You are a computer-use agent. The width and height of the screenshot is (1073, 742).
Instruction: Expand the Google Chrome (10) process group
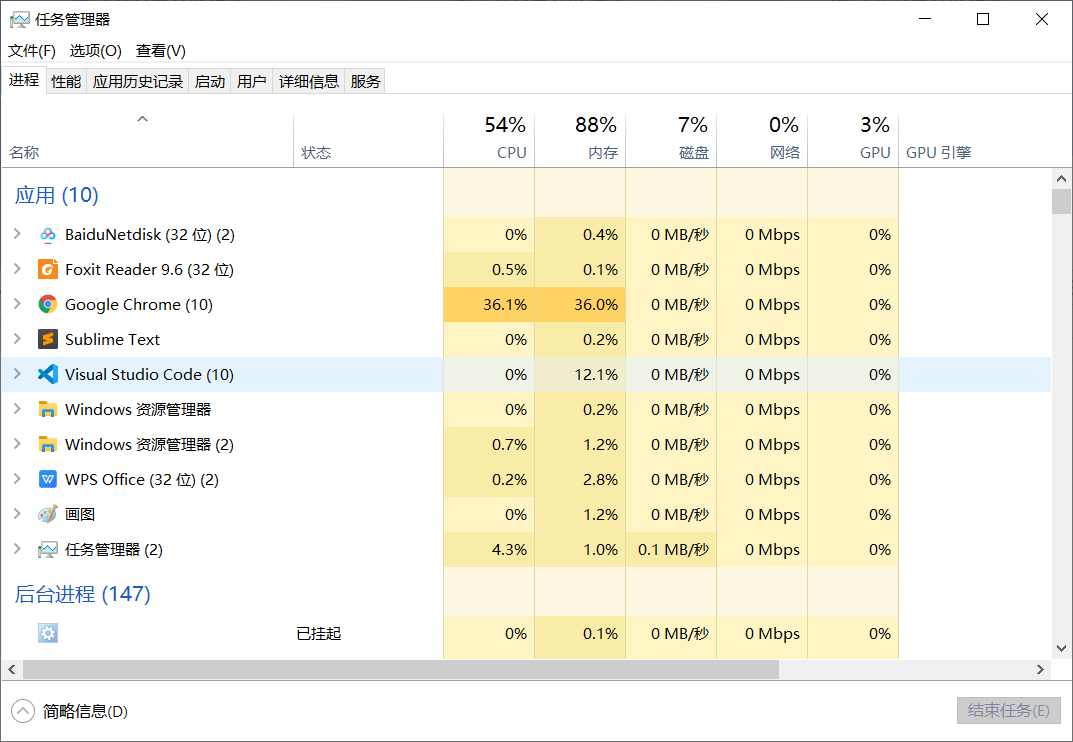point(17,304)
